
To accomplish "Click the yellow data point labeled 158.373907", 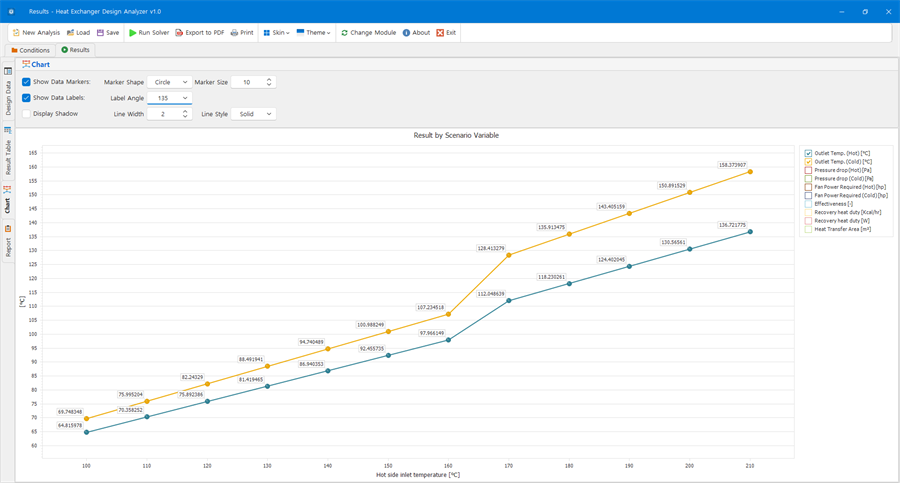I will tap(750, 172).
